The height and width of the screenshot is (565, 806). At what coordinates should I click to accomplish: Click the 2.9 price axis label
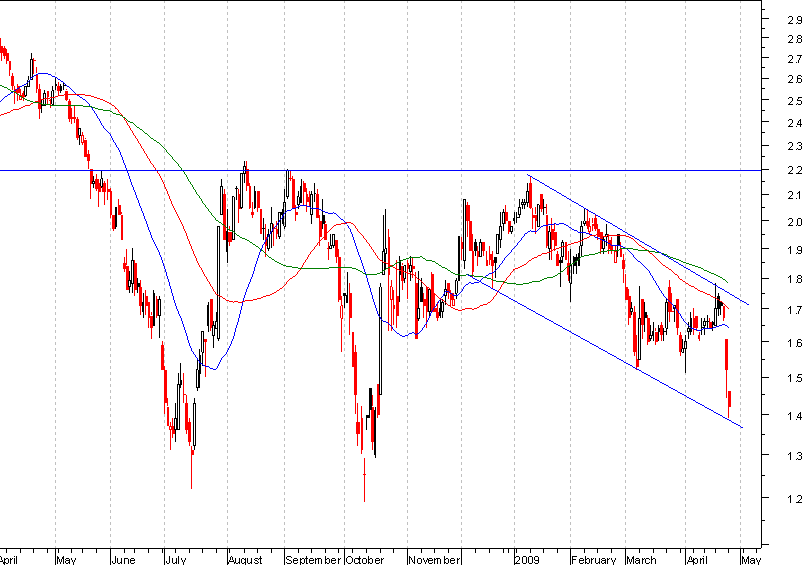(795, 20)
